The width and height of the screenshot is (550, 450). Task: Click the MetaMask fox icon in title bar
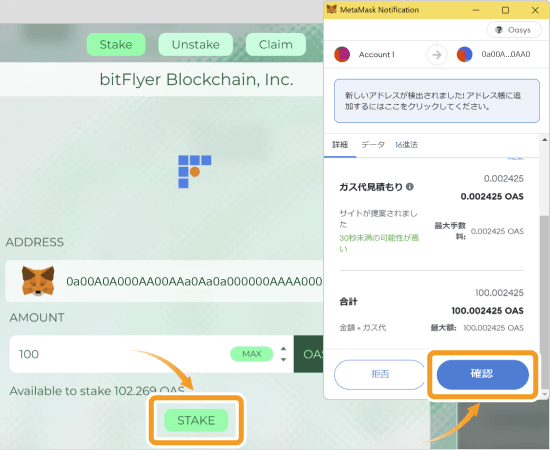(x=331, y=9)
